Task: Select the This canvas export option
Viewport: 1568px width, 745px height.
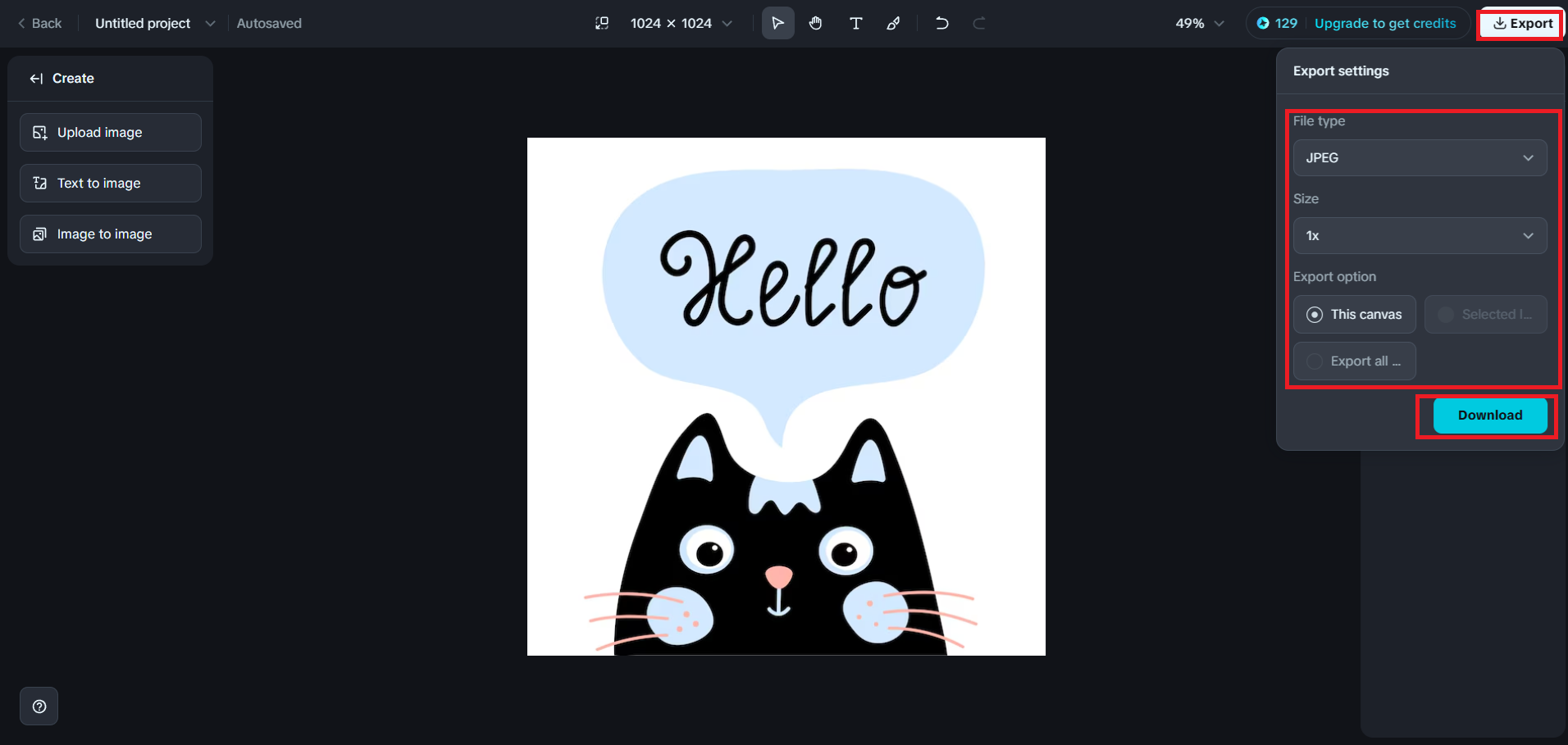Action: [1354, 314]
